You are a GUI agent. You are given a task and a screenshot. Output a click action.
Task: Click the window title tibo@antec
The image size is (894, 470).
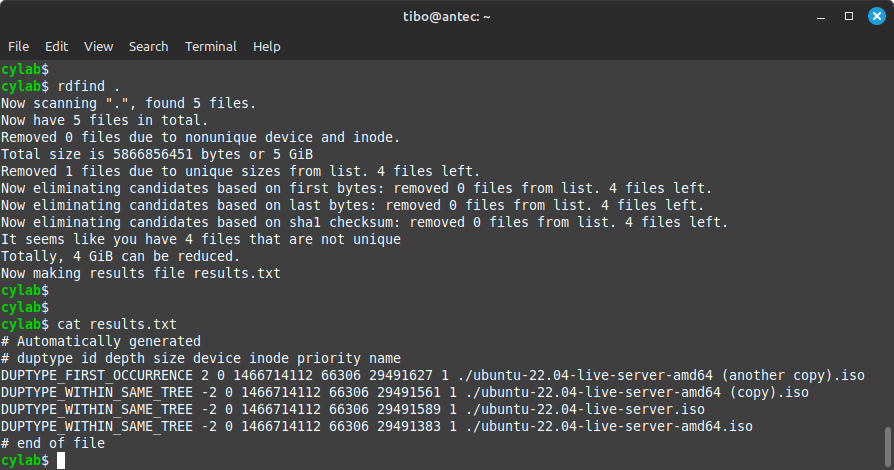pos(446,17)
